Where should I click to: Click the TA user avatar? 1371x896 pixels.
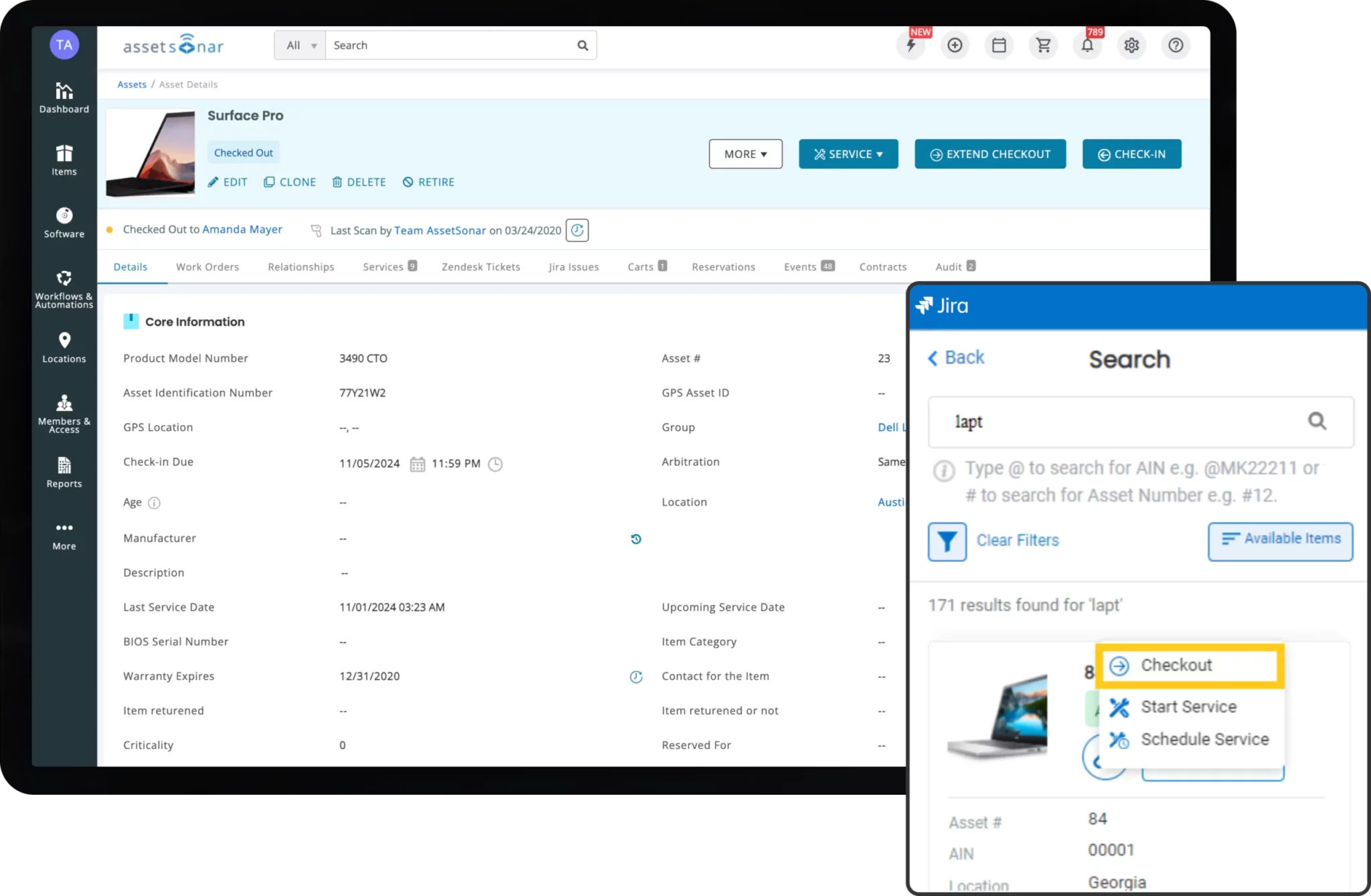tap(64, 45)
